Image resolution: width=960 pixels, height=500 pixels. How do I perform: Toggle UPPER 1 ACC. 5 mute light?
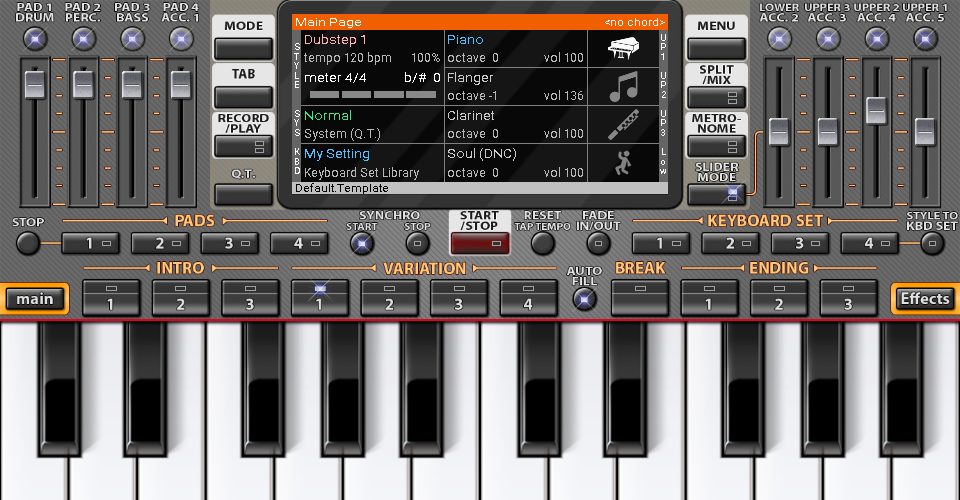coord(925,39)
